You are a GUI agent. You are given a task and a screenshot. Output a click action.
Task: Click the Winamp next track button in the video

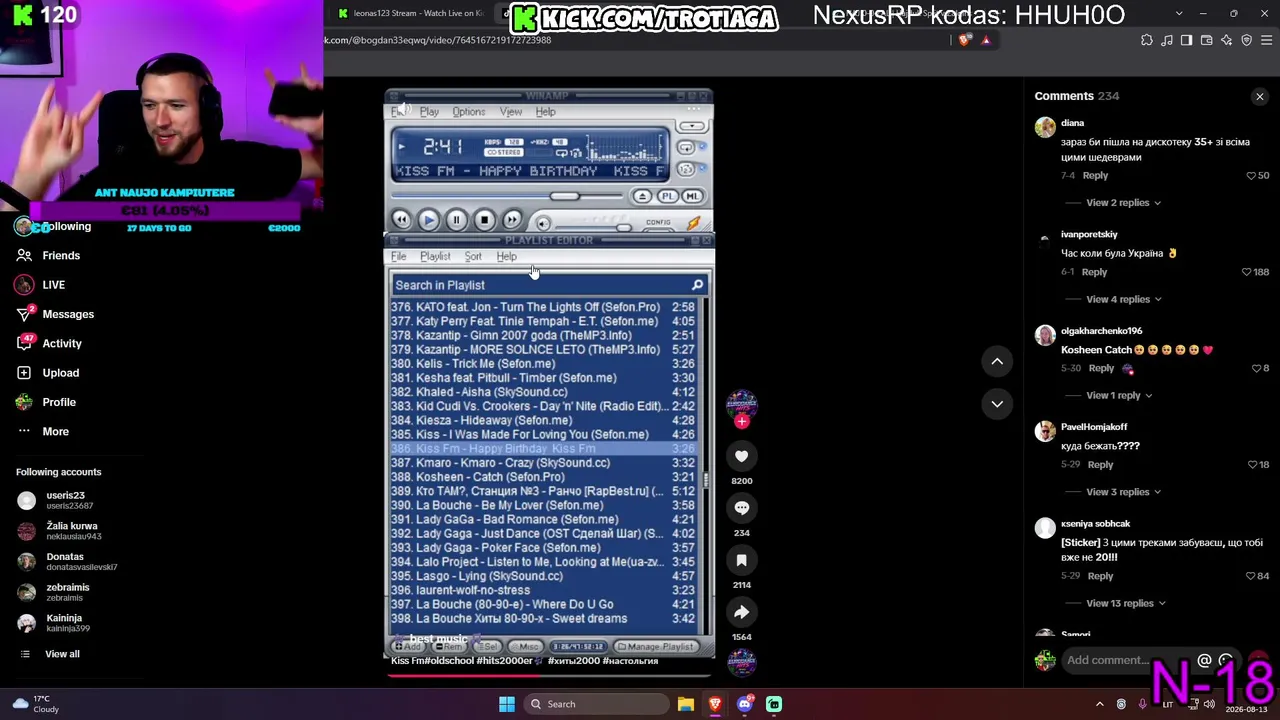[x=512, y=220]
